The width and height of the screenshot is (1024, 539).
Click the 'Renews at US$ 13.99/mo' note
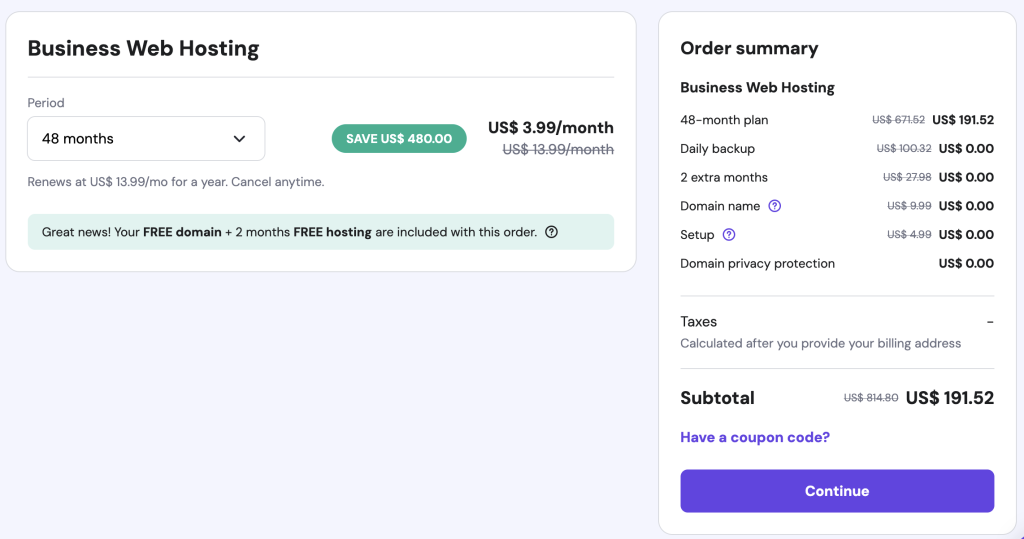coord(176,182)
